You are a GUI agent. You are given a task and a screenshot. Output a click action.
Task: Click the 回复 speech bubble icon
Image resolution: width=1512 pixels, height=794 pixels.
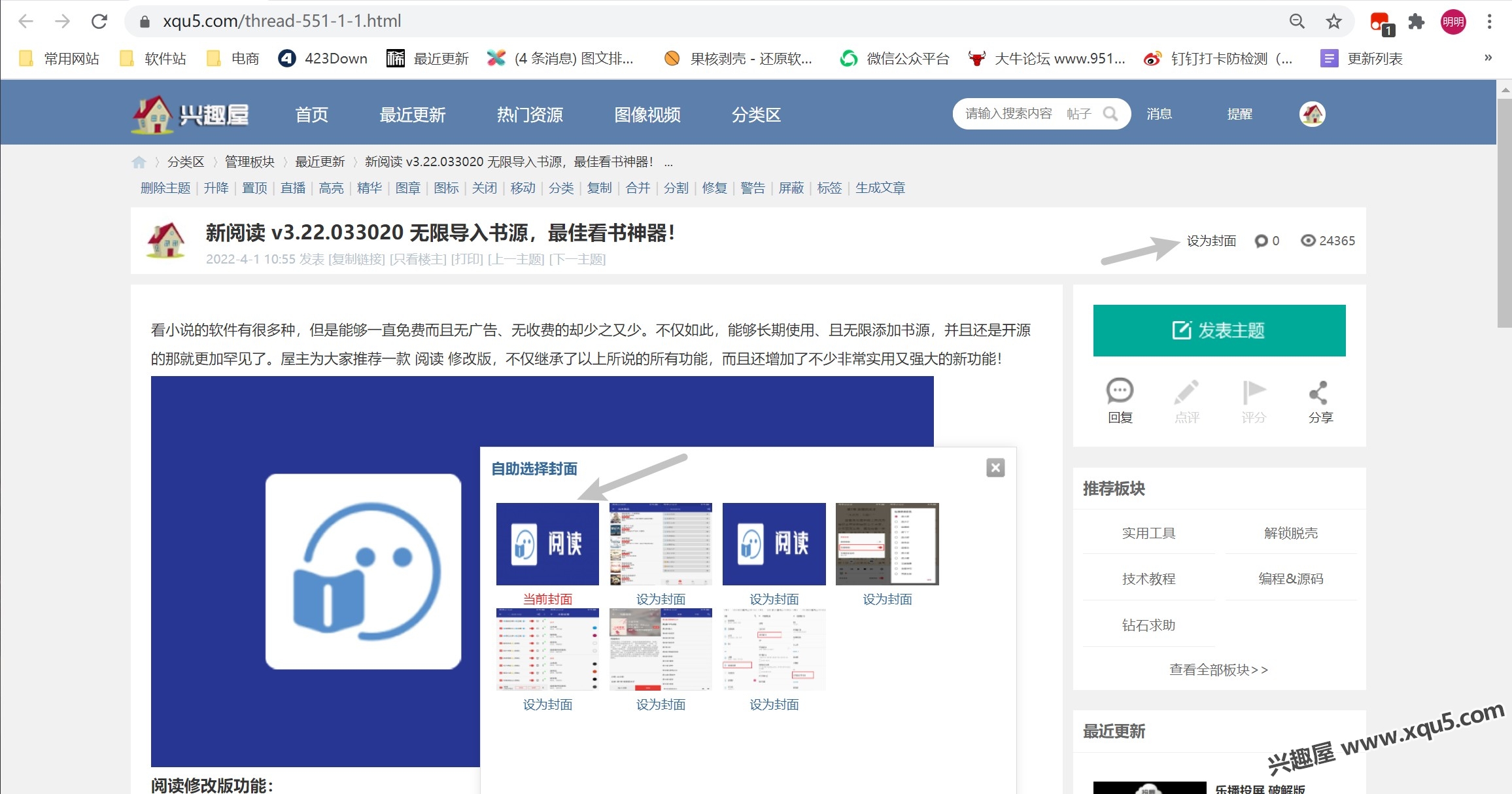pyautogui.click(x=1120, y=391)
